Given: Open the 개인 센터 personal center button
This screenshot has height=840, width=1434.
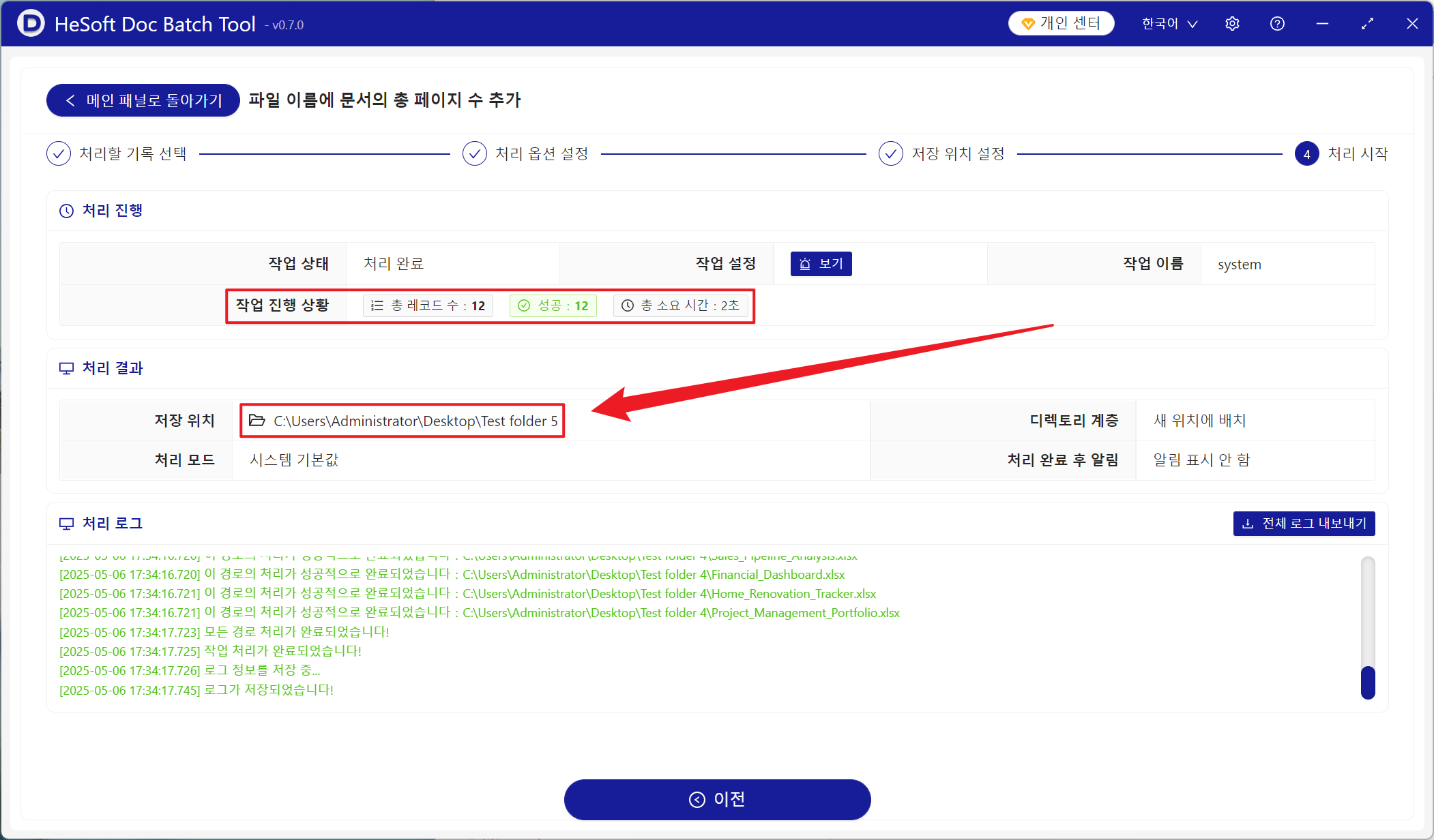Looking at the screenshot, I should pyautogui.click(x=1061, y=23).
